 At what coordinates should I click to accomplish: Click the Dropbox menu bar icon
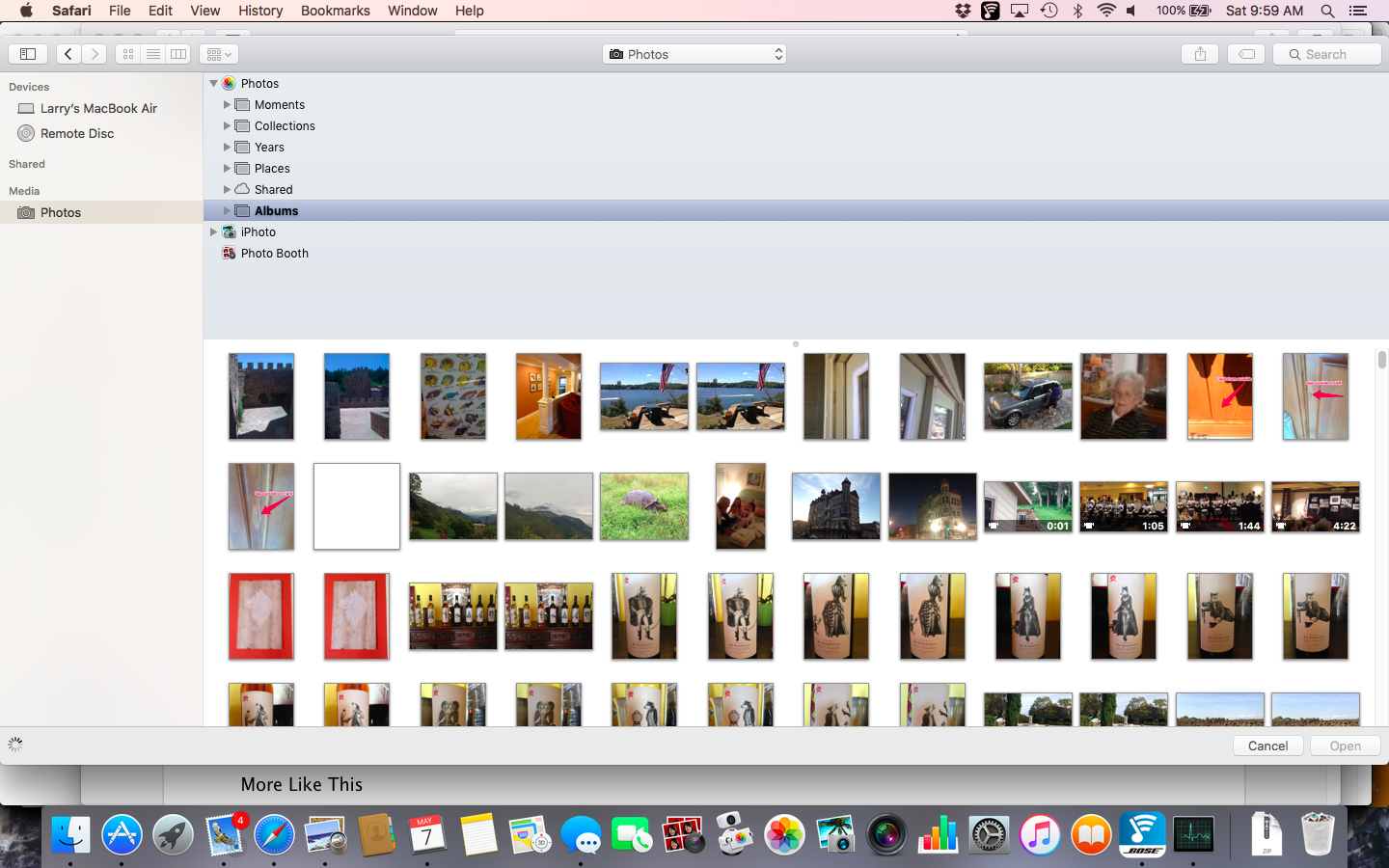963,11
